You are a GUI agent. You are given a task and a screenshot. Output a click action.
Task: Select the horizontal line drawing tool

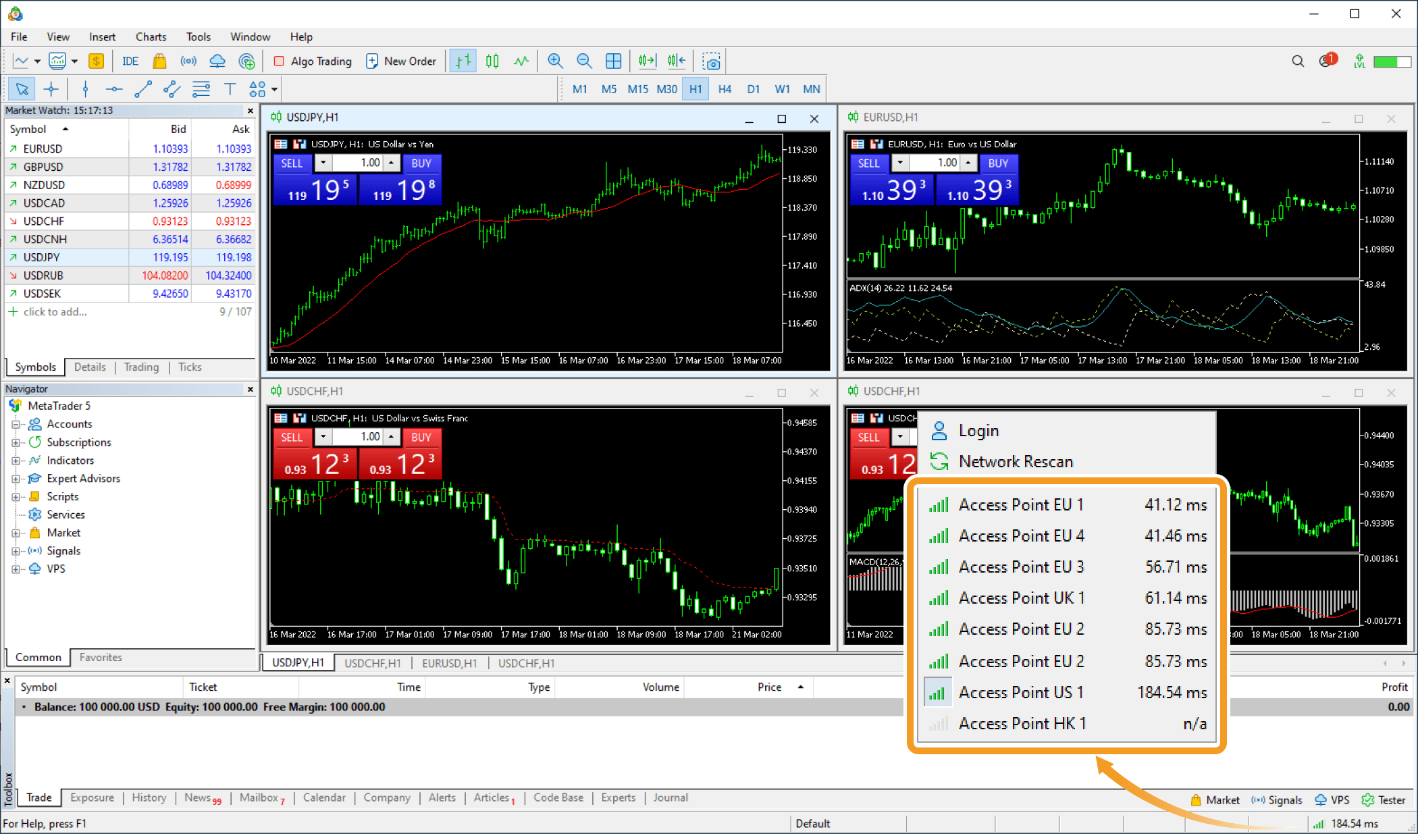114,89
